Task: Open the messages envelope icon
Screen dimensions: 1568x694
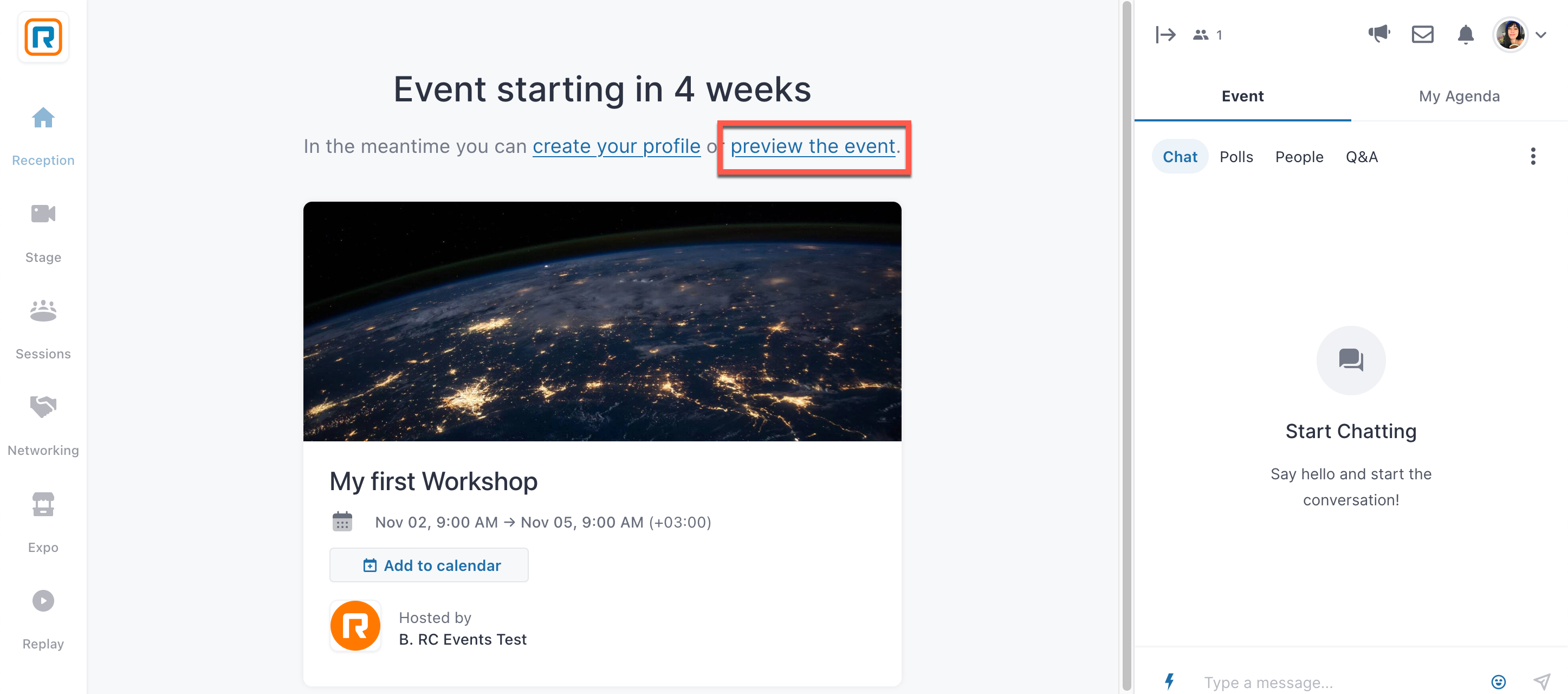Action: (x=1422, y=34)
